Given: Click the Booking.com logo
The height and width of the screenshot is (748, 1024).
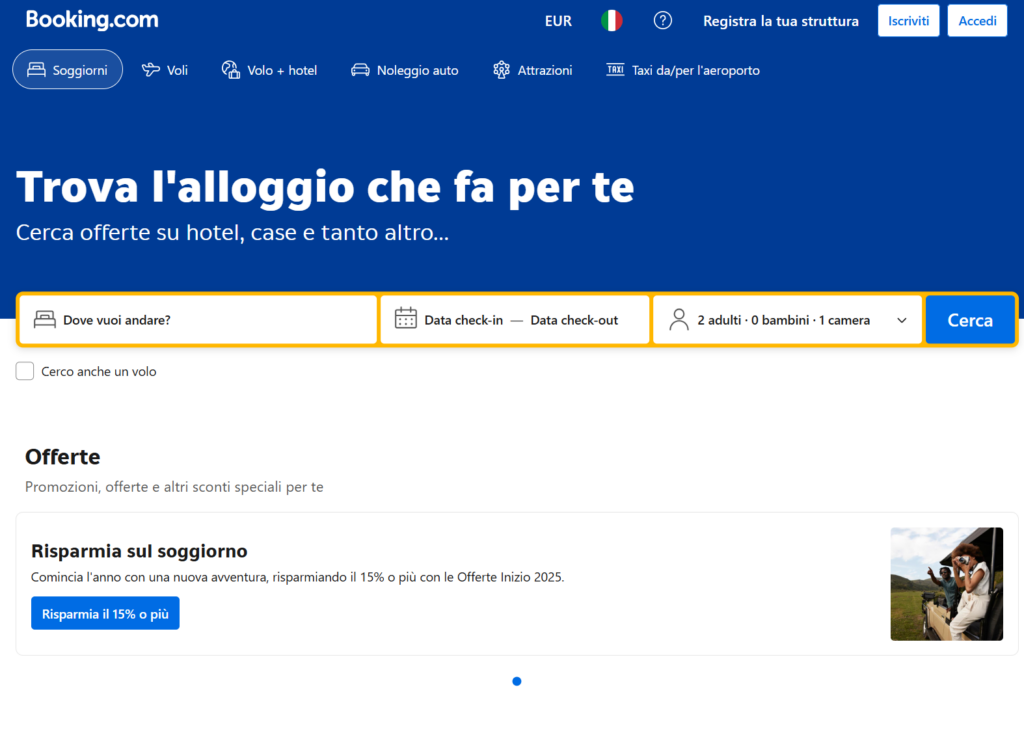Looking at the screenshot, I should [92, 20].
